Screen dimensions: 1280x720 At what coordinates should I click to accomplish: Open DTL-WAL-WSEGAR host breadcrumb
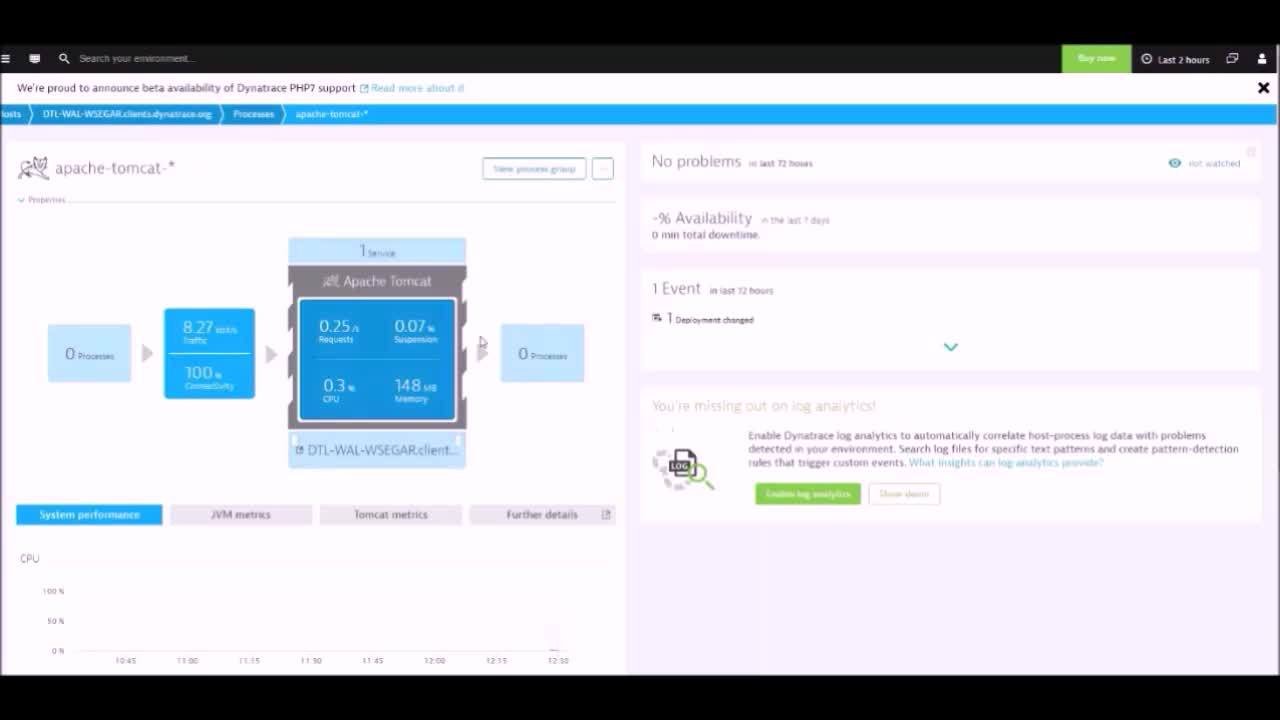pos(127,114)
